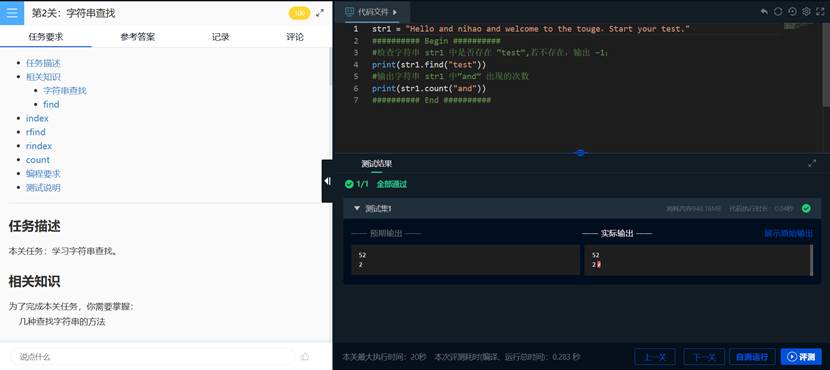Click the 说点什么 comment input field
830x370 pixels.
click(152, 357)
